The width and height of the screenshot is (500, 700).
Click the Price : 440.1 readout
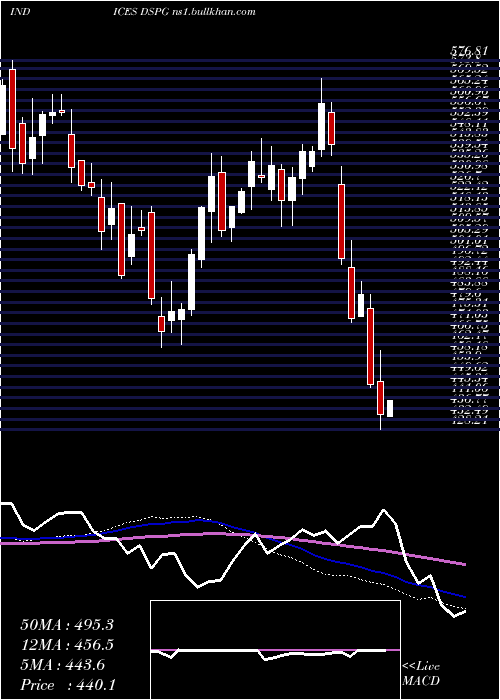pyautogui.click(x=67, y=685)
